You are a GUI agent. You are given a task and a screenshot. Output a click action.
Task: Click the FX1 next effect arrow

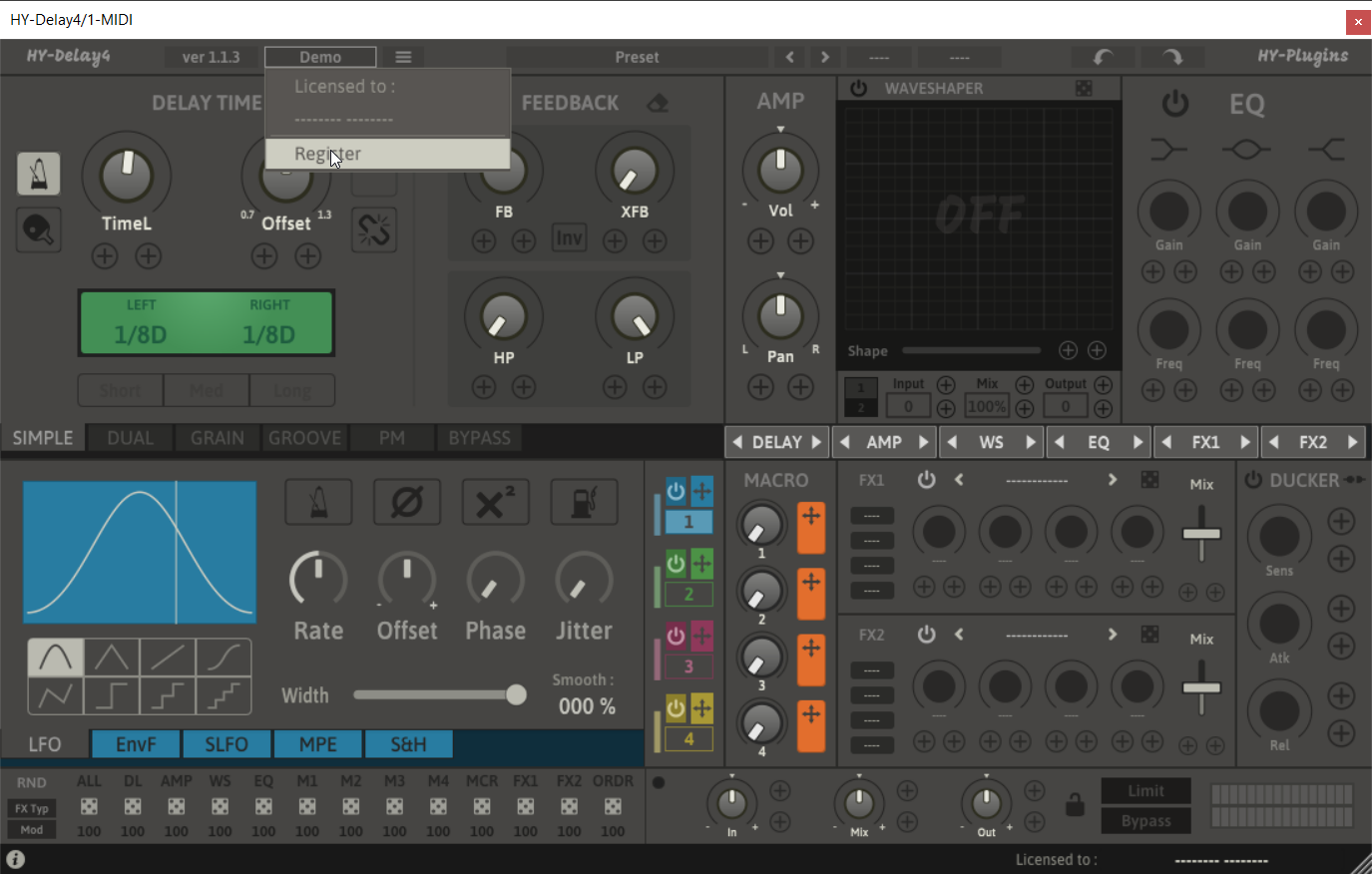coord(1112,480)
